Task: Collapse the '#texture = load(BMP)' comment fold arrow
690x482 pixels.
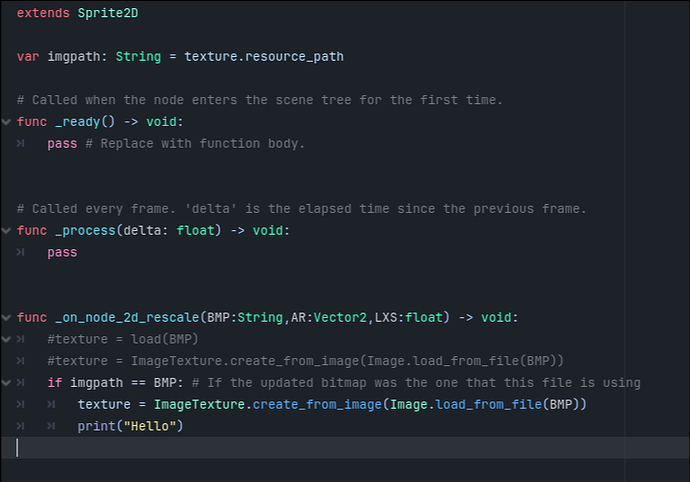Action: click(x=6, y=339)
